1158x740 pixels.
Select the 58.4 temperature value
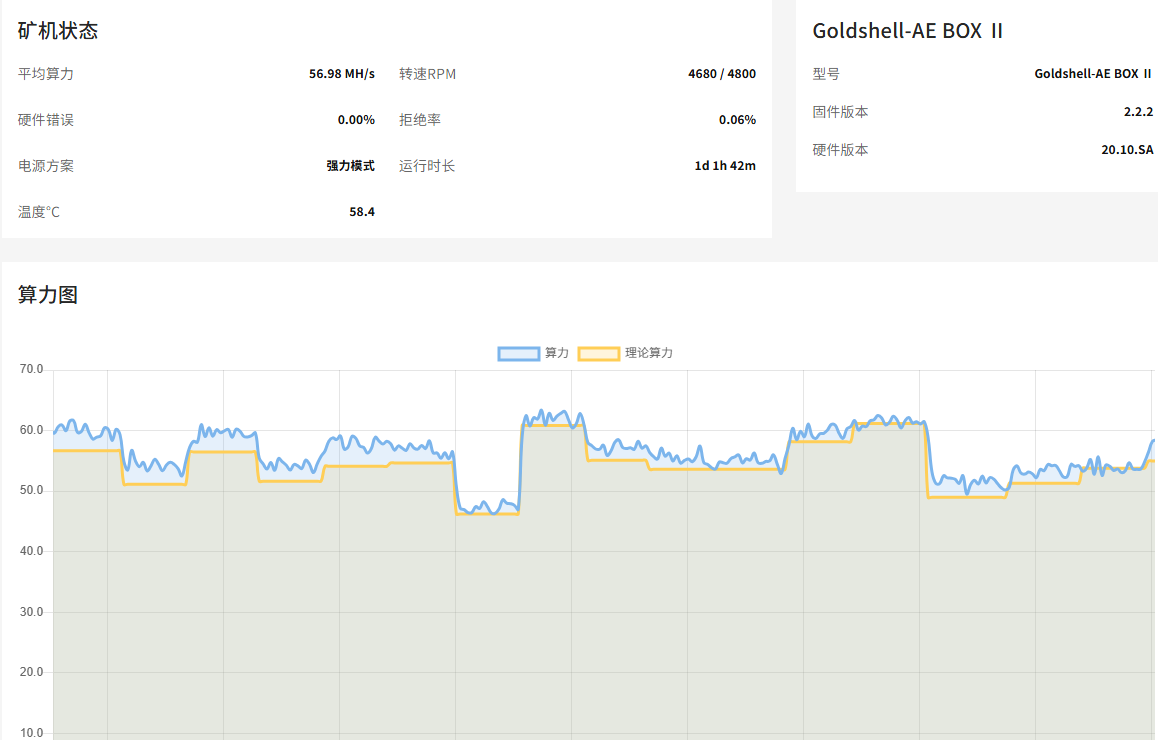click(x=362, y=212)
